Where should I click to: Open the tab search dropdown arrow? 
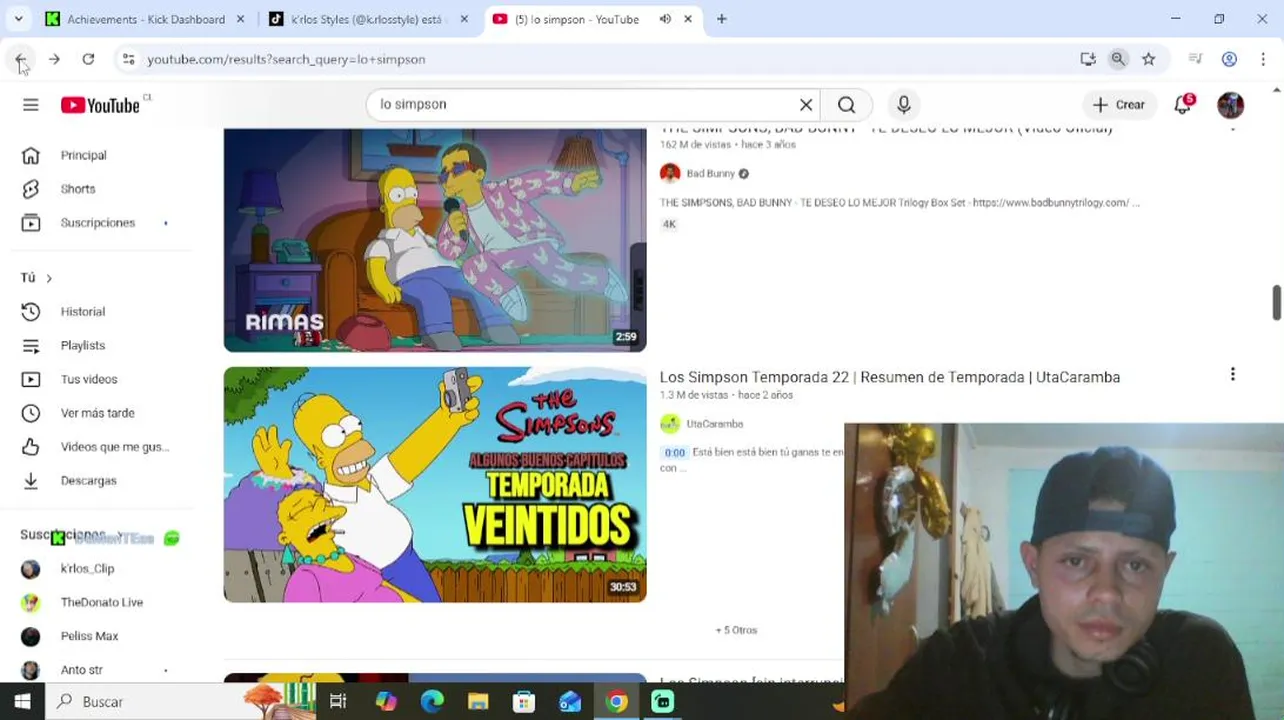[x=18, y=19]
